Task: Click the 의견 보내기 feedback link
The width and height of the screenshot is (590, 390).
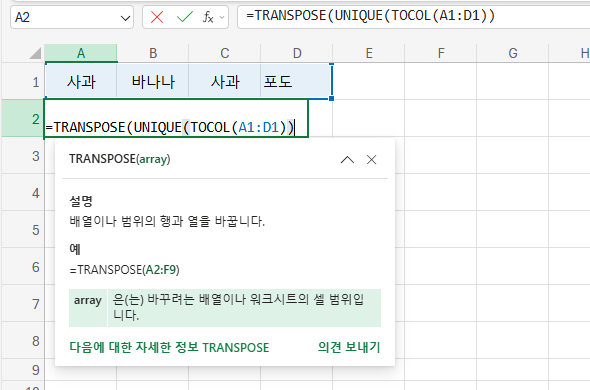Action: [349, 347]
